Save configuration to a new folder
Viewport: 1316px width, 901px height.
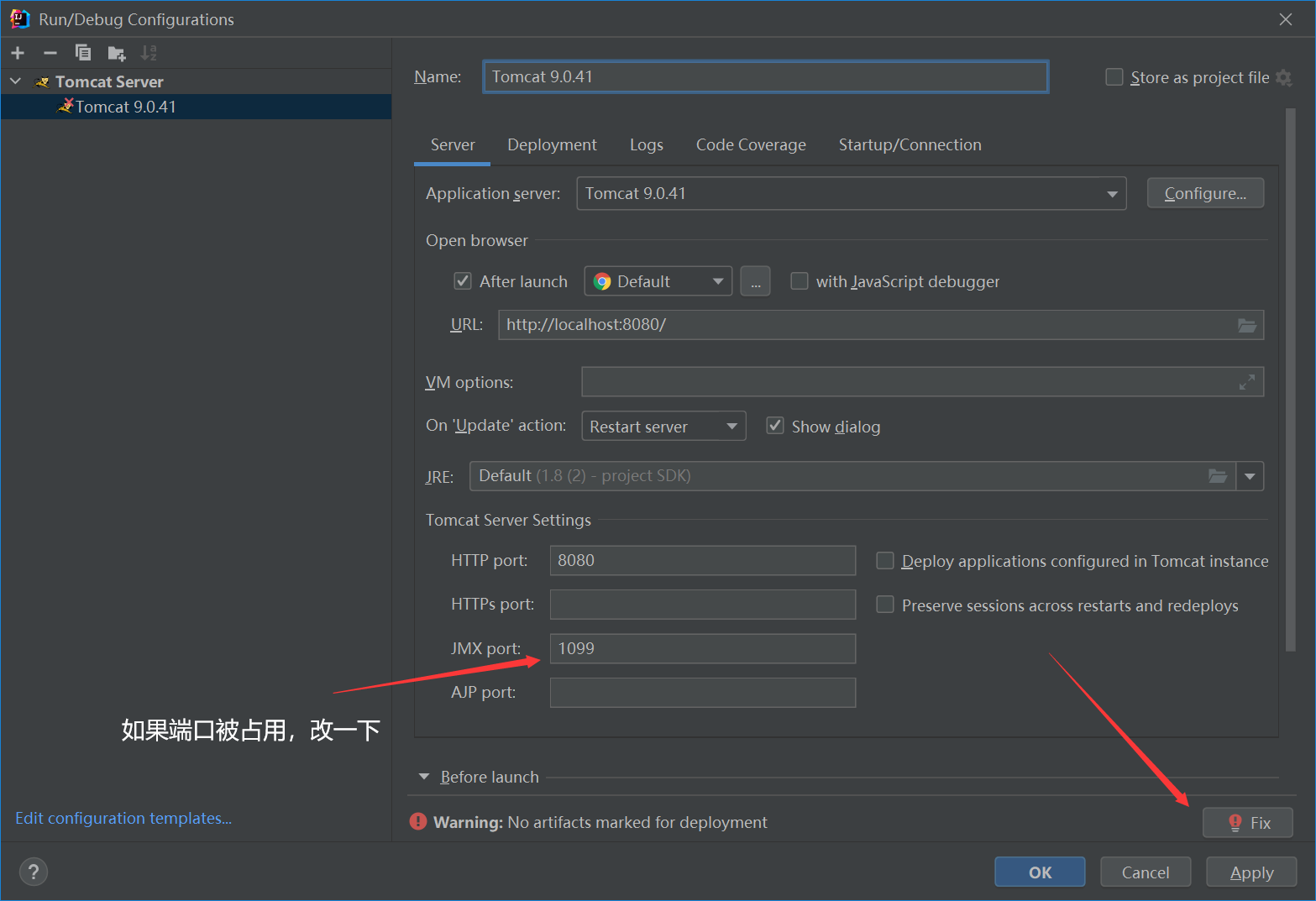tap(117, 54)
